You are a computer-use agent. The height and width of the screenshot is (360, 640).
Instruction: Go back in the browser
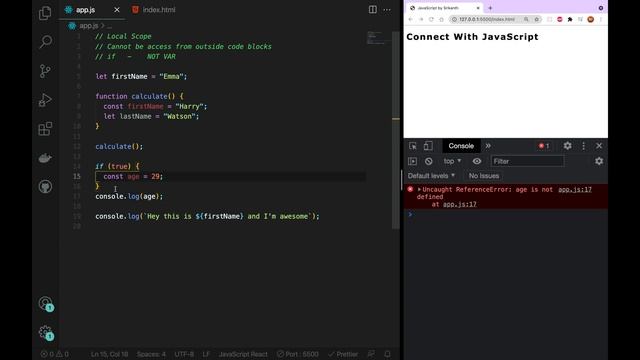411,19
